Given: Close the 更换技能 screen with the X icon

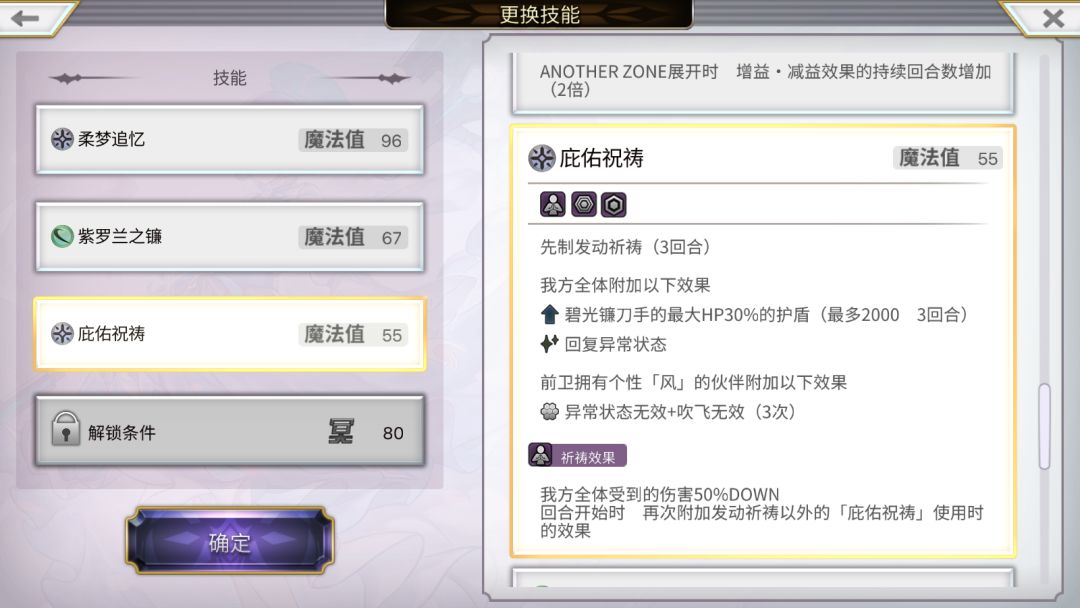Looking at the screenshot, I should pos(1053,18).
